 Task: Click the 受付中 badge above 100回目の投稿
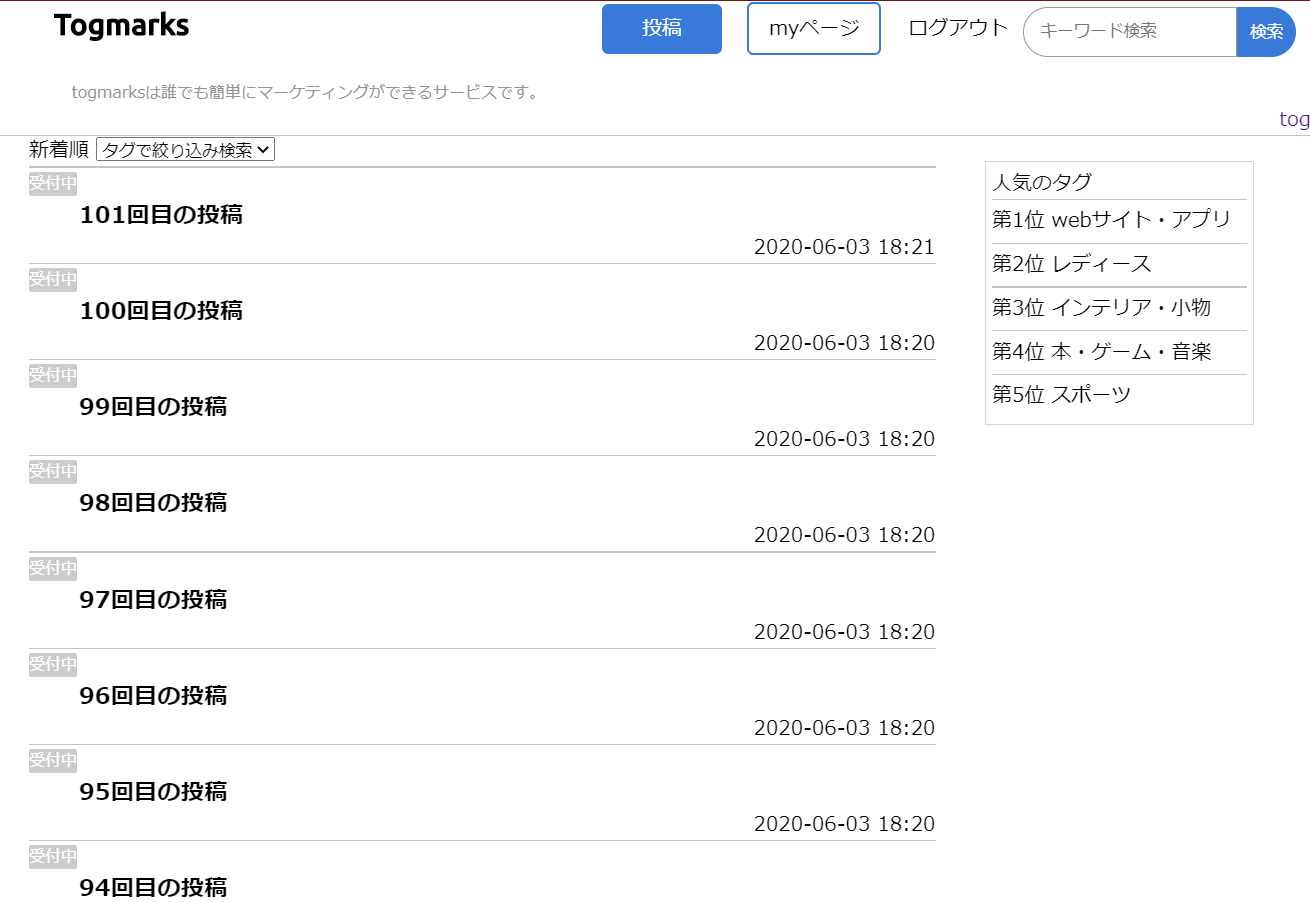[x=53, y=279]
